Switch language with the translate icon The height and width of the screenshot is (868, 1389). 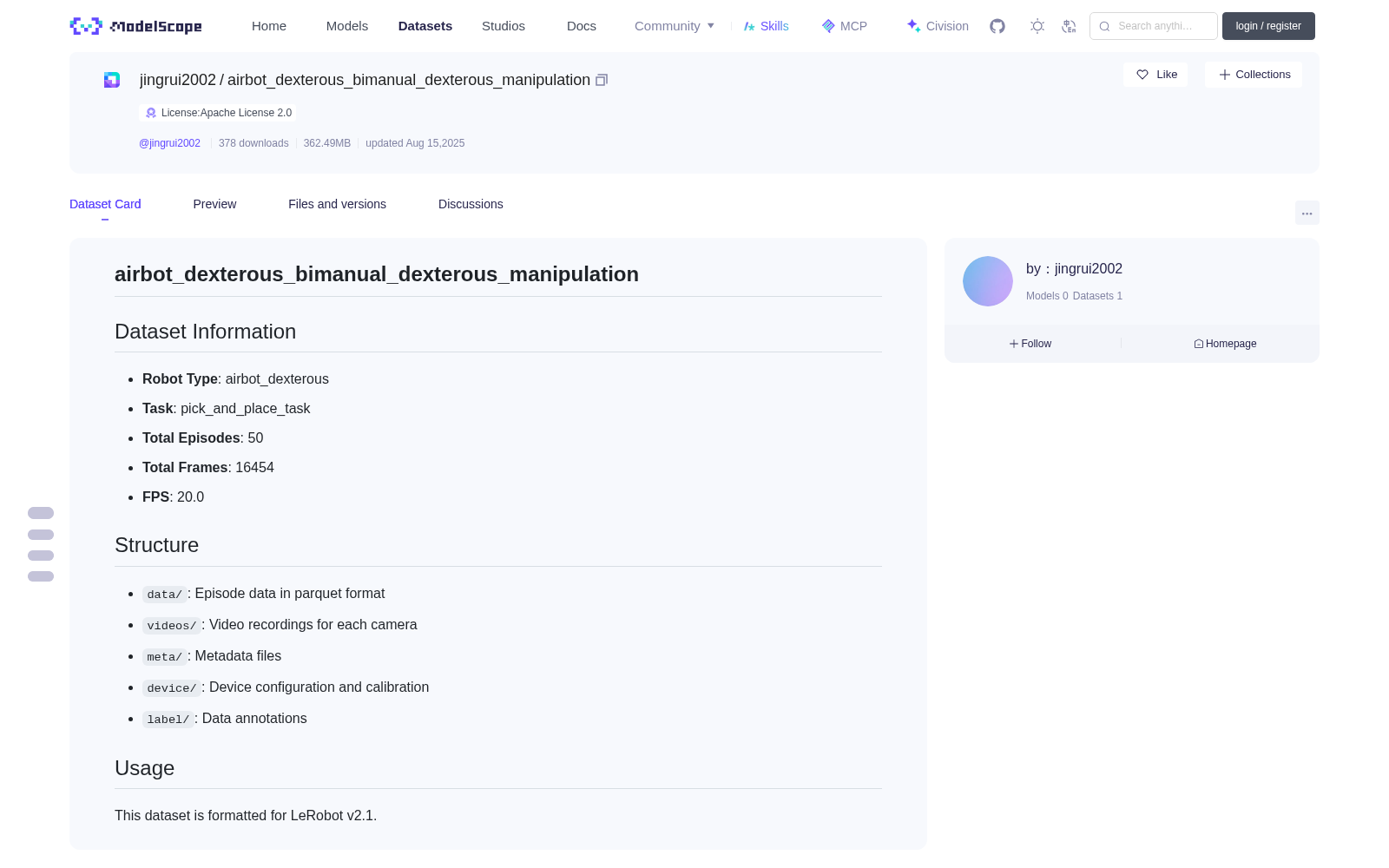coord(1070,26)
